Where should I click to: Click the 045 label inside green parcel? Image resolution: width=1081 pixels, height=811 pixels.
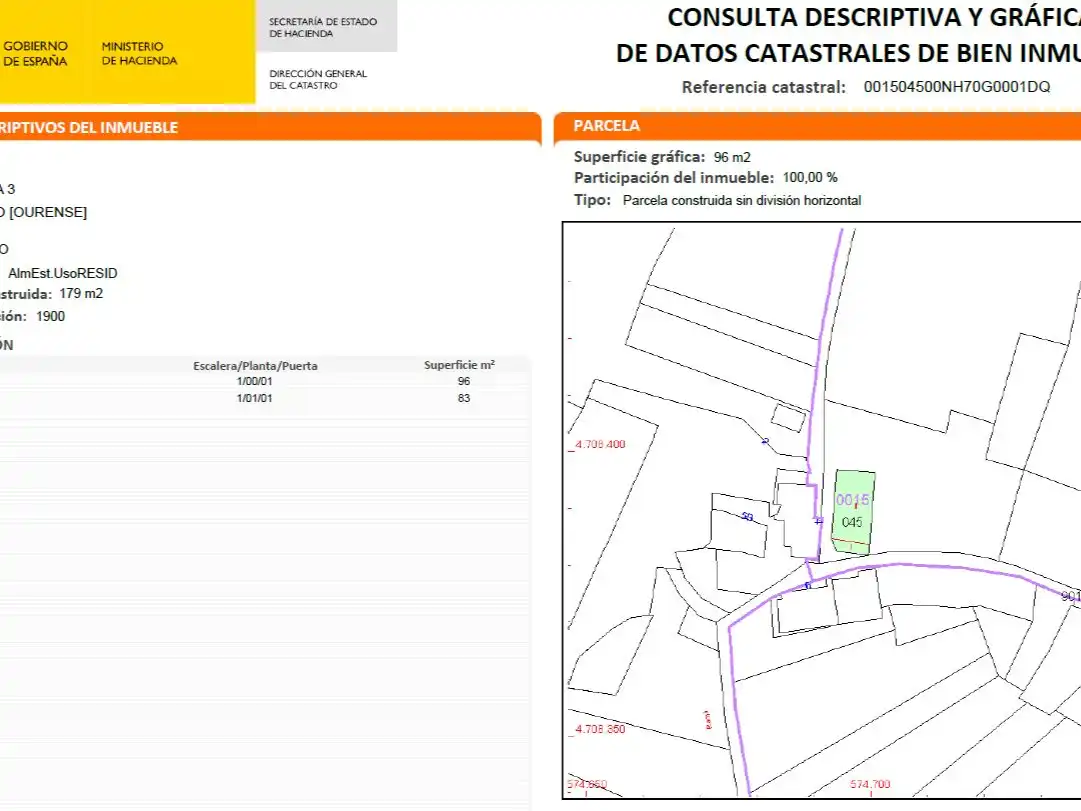coord(852,523)
